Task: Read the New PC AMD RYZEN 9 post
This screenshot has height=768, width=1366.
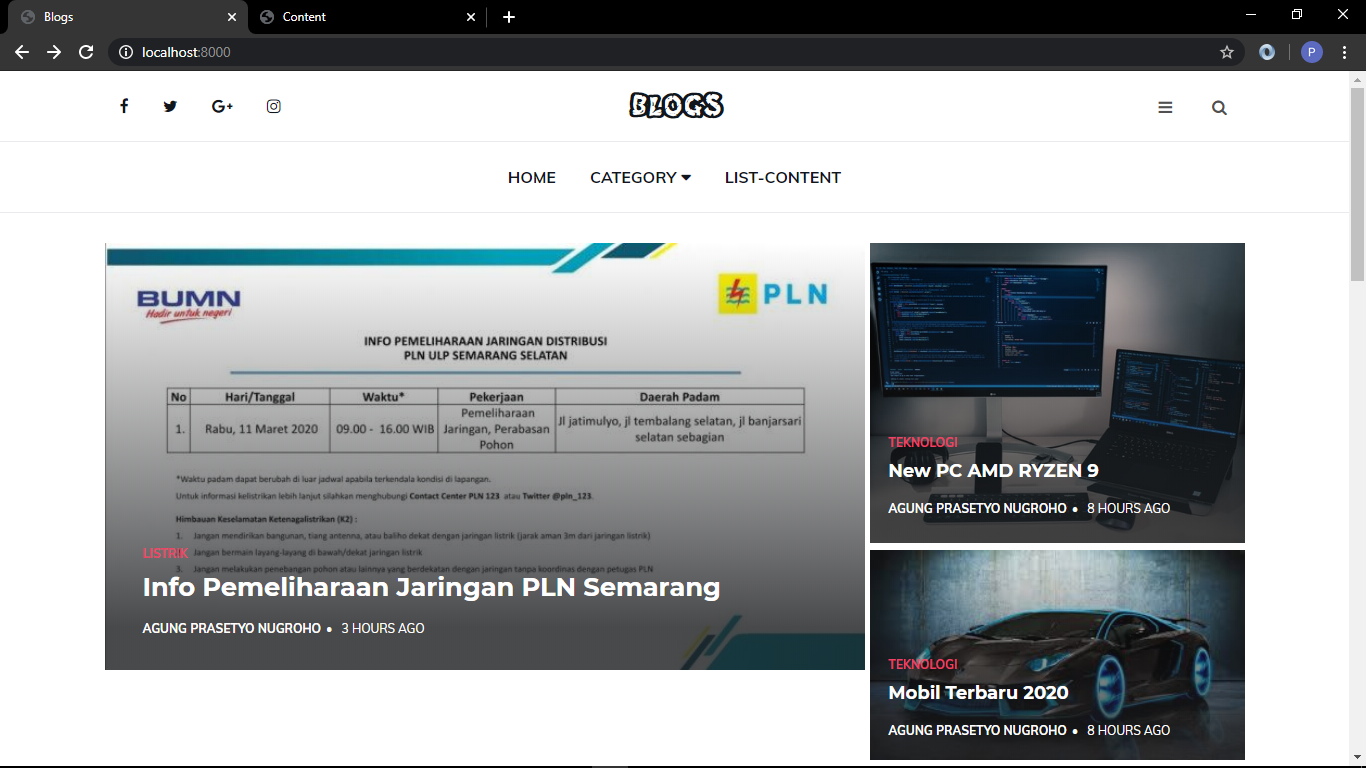Action: point(993,471)
